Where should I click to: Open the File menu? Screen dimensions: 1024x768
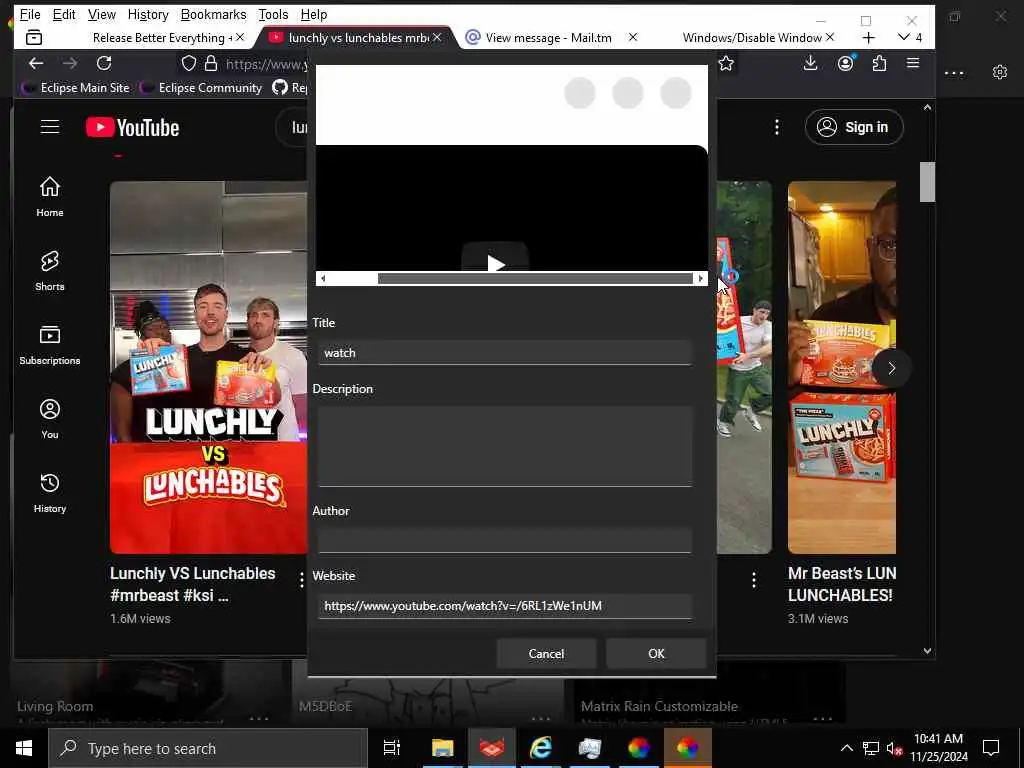[x=30, y=14]
